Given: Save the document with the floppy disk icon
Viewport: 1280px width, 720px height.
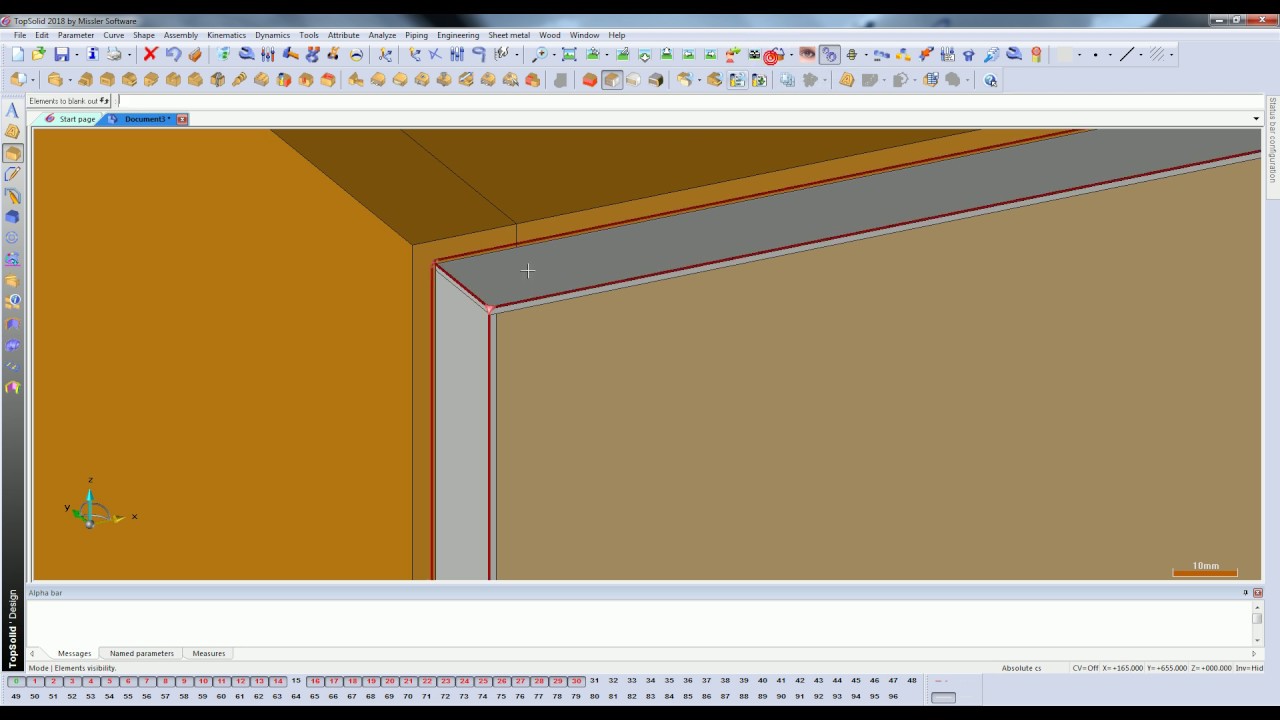Looking at the screenshot, I should pyautogui.click(x=62, y=55).
